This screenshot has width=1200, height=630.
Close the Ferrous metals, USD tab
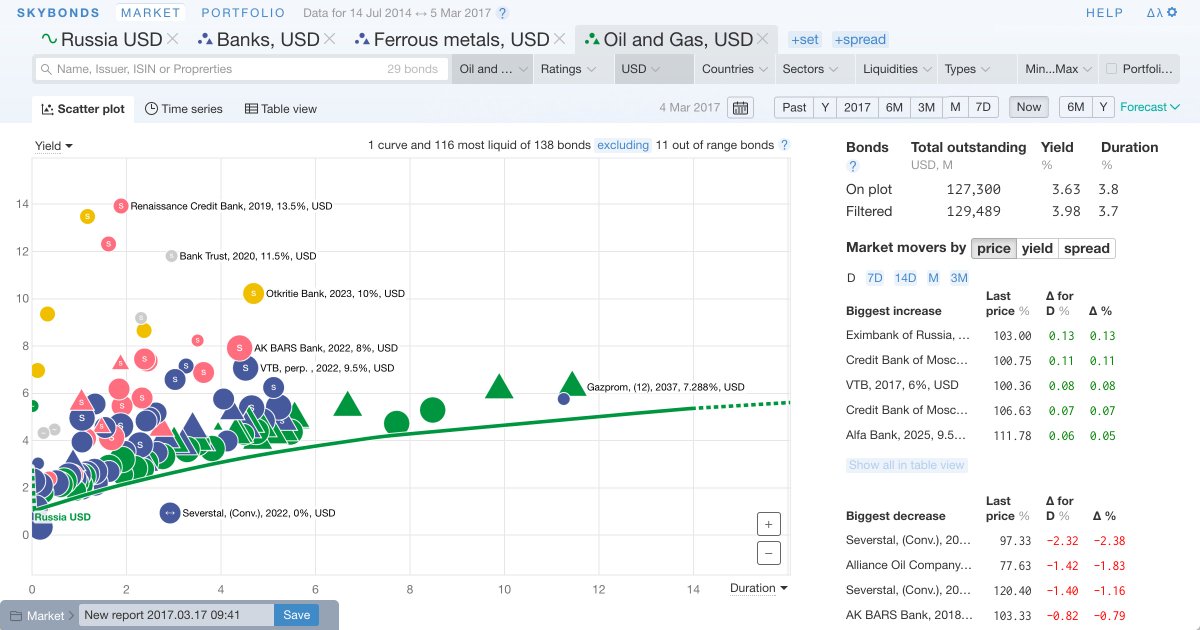[559, 39]
